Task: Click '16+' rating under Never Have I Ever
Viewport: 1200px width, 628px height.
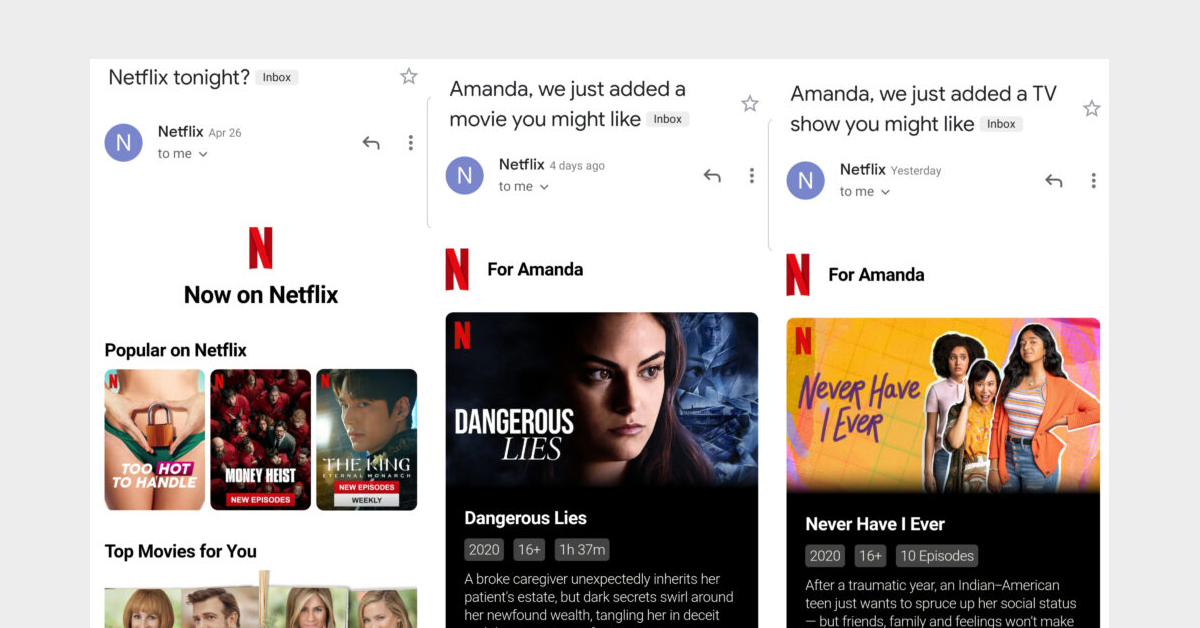Action: point(870,555)
